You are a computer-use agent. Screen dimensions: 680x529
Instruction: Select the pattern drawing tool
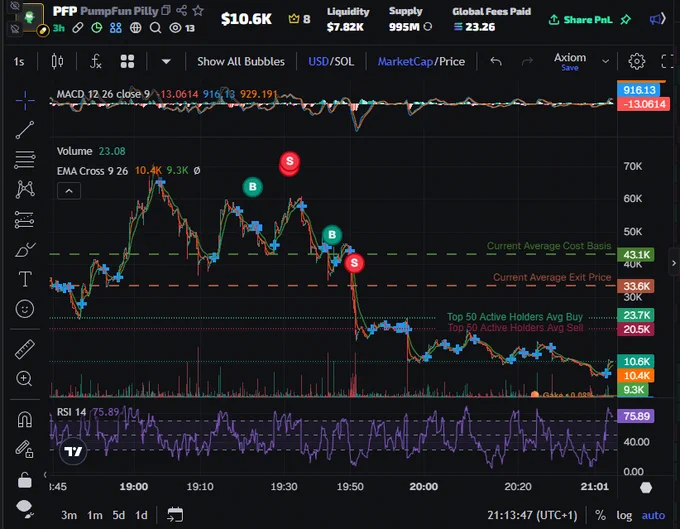25,189
